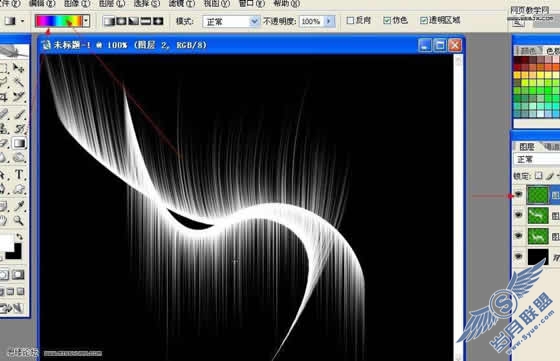The image size is (560, 361).
Task: Select the second layer thumbnail
Action: [538, 216]
